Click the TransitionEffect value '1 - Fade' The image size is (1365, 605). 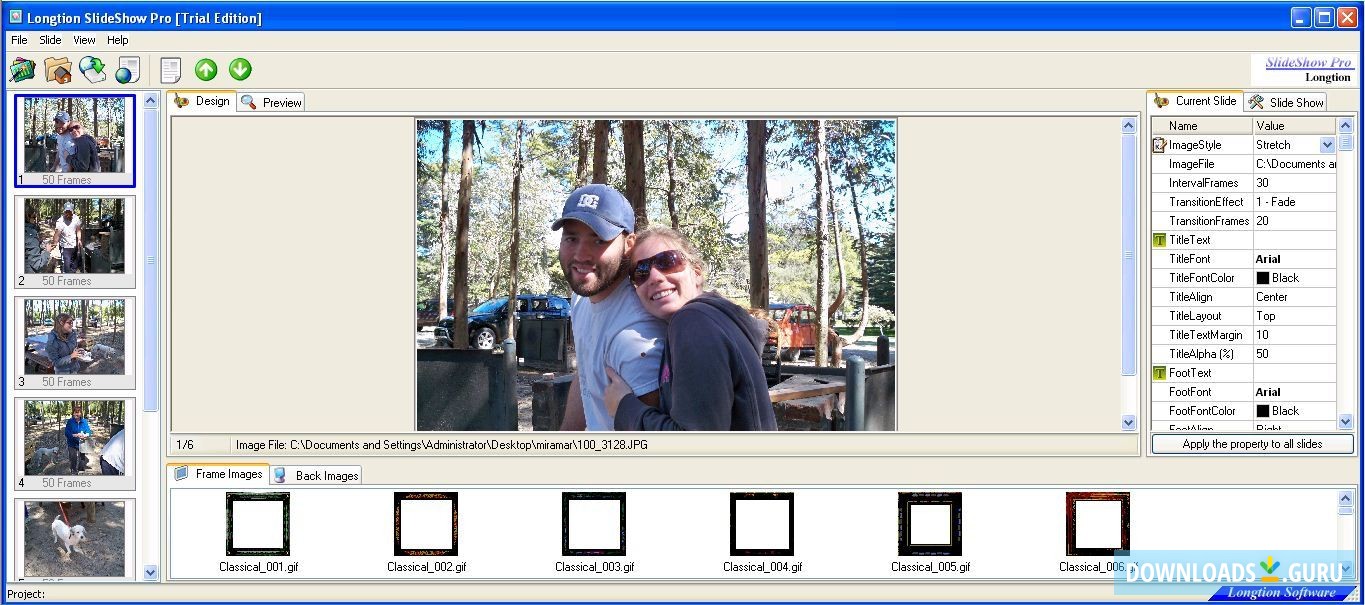[1295, 202]
